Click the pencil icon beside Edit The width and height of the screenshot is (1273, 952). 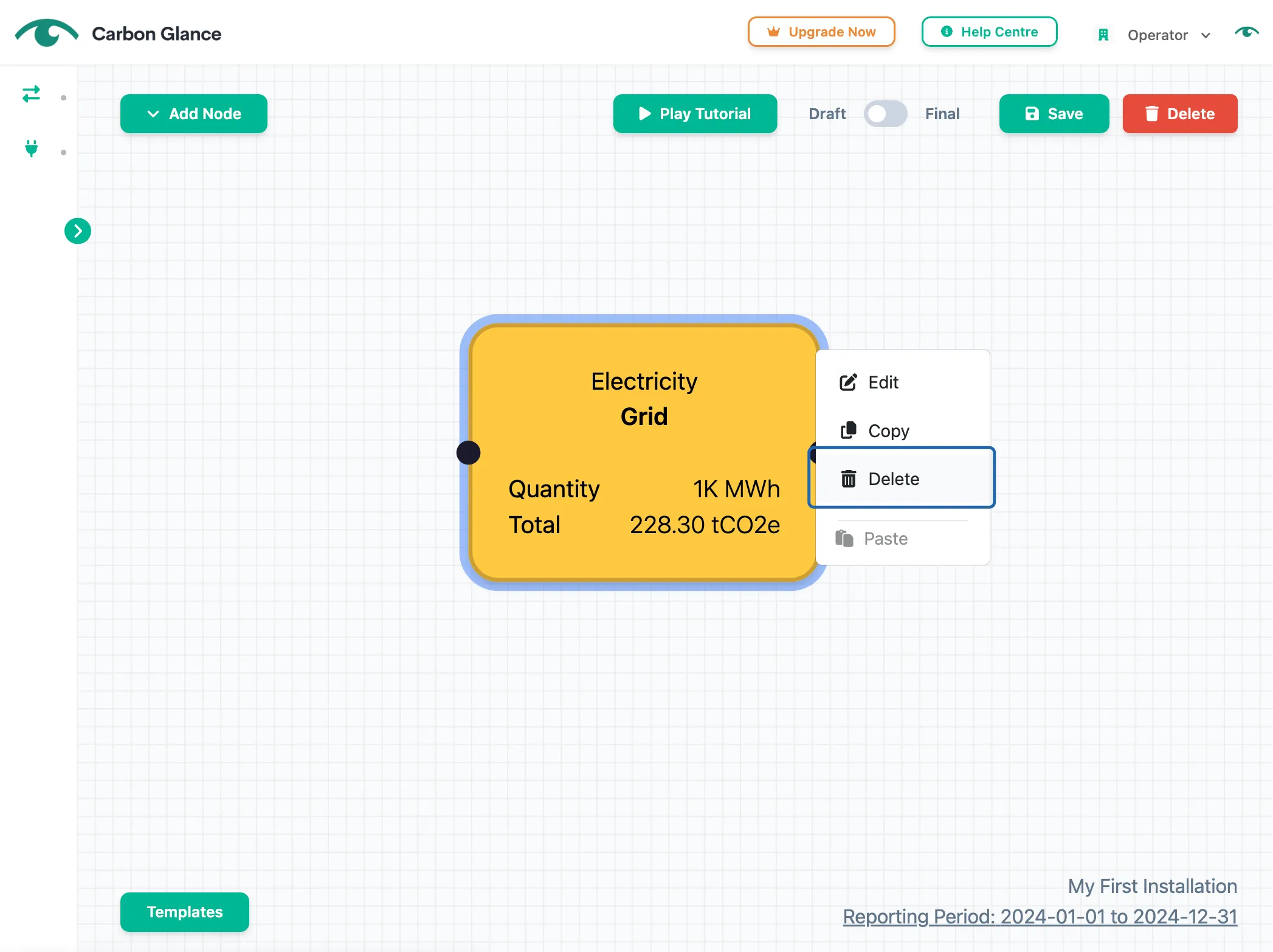848,382
